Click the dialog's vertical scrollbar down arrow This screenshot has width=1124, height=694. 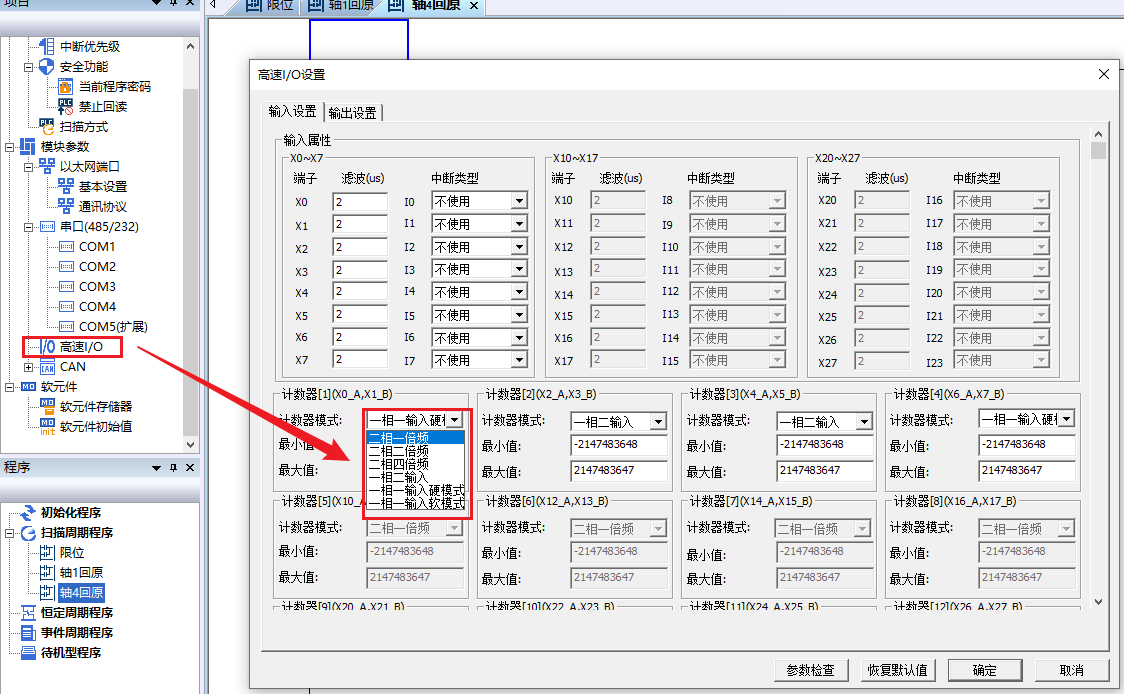coord(1099,601)
